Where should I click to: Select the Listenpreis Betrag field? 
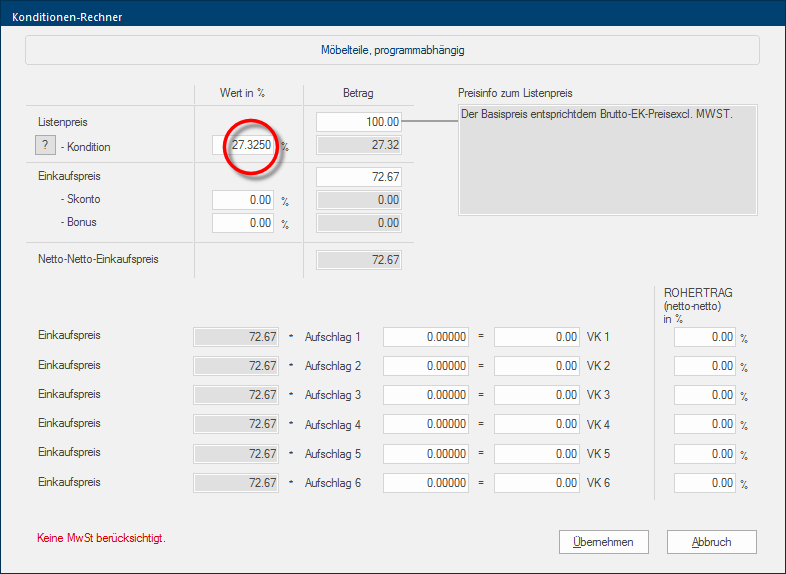coord(359,122)
